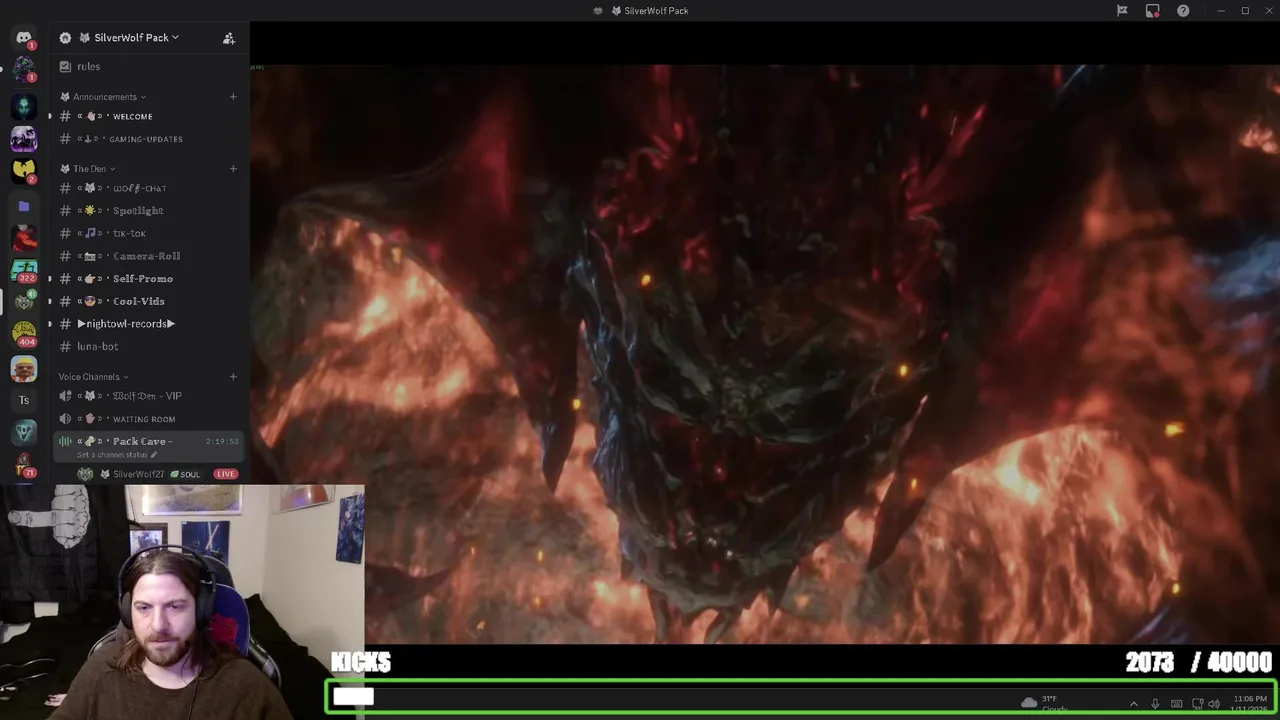Join Wolf Den - VIP voice channel
This screenshot has height=720, width=1280.
point(145,396)
